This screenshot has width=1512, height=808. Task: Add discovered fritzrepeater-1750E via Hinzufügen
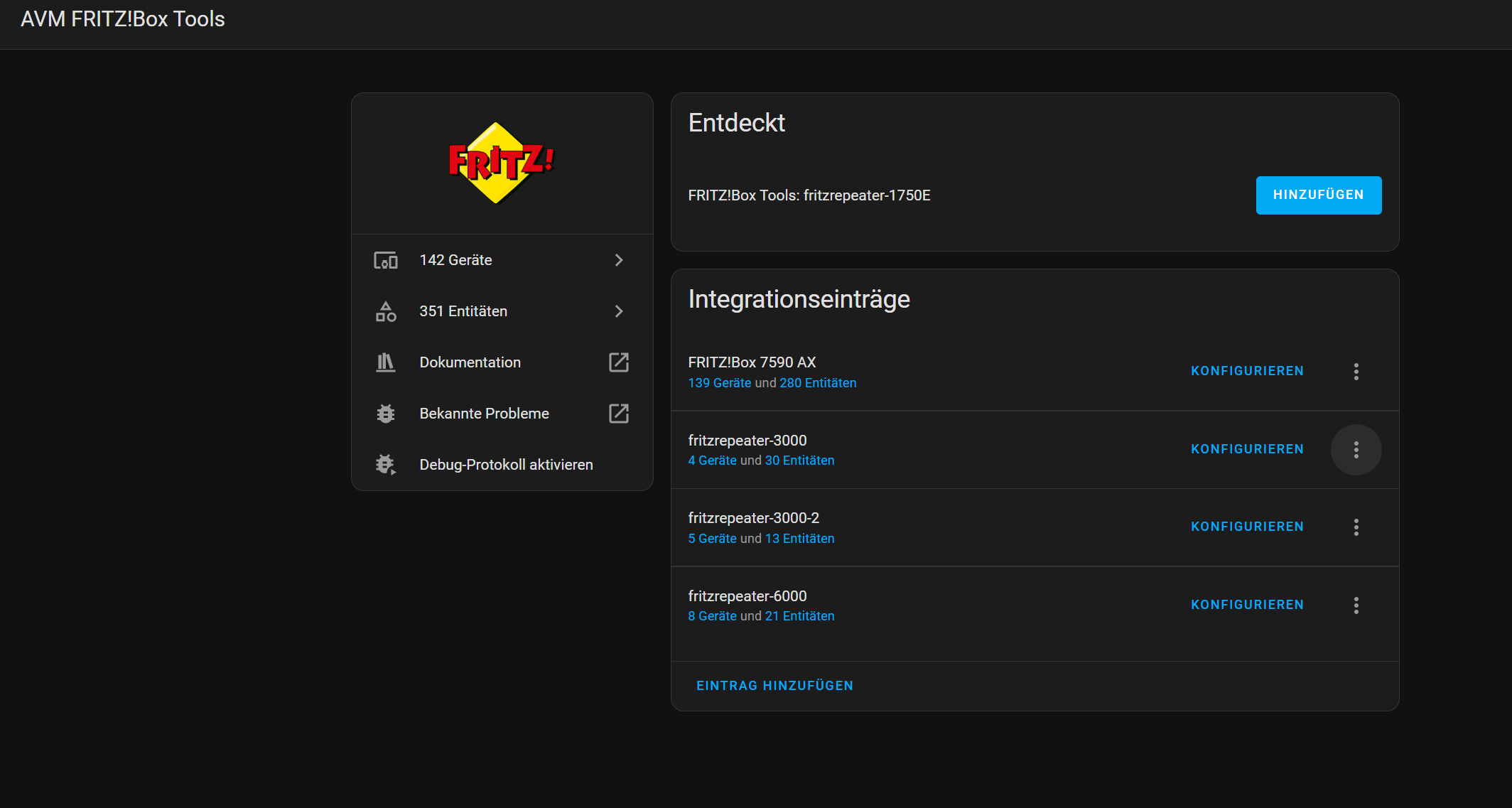1319,195
